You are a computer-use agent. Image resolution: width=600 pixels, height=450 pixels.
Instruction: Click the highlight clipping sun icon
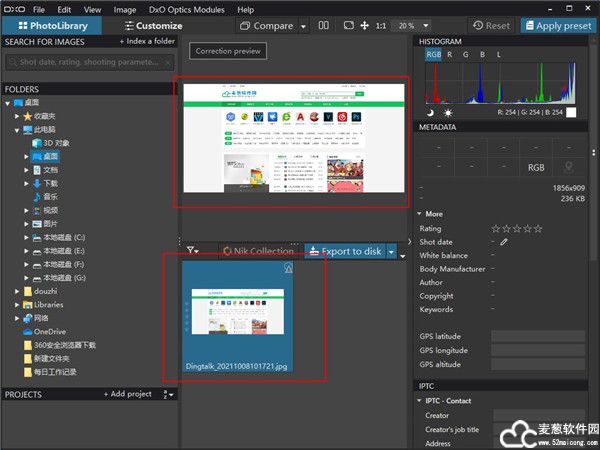coord(447,113)
